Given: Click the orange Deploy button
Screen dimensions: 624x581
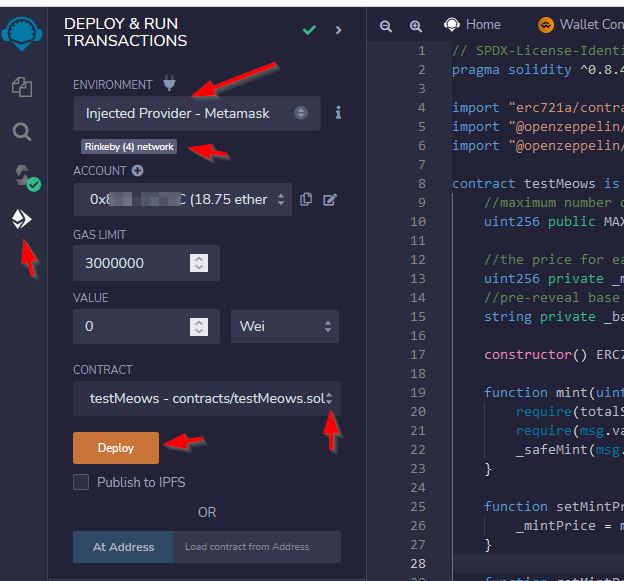Looking at the screenshot, I should pos(116,448).
